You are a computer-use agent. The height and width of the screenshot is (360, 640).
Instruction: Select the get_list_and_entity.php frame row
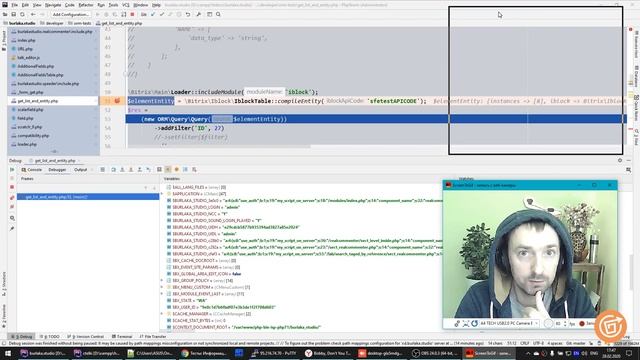click(88, 197)
